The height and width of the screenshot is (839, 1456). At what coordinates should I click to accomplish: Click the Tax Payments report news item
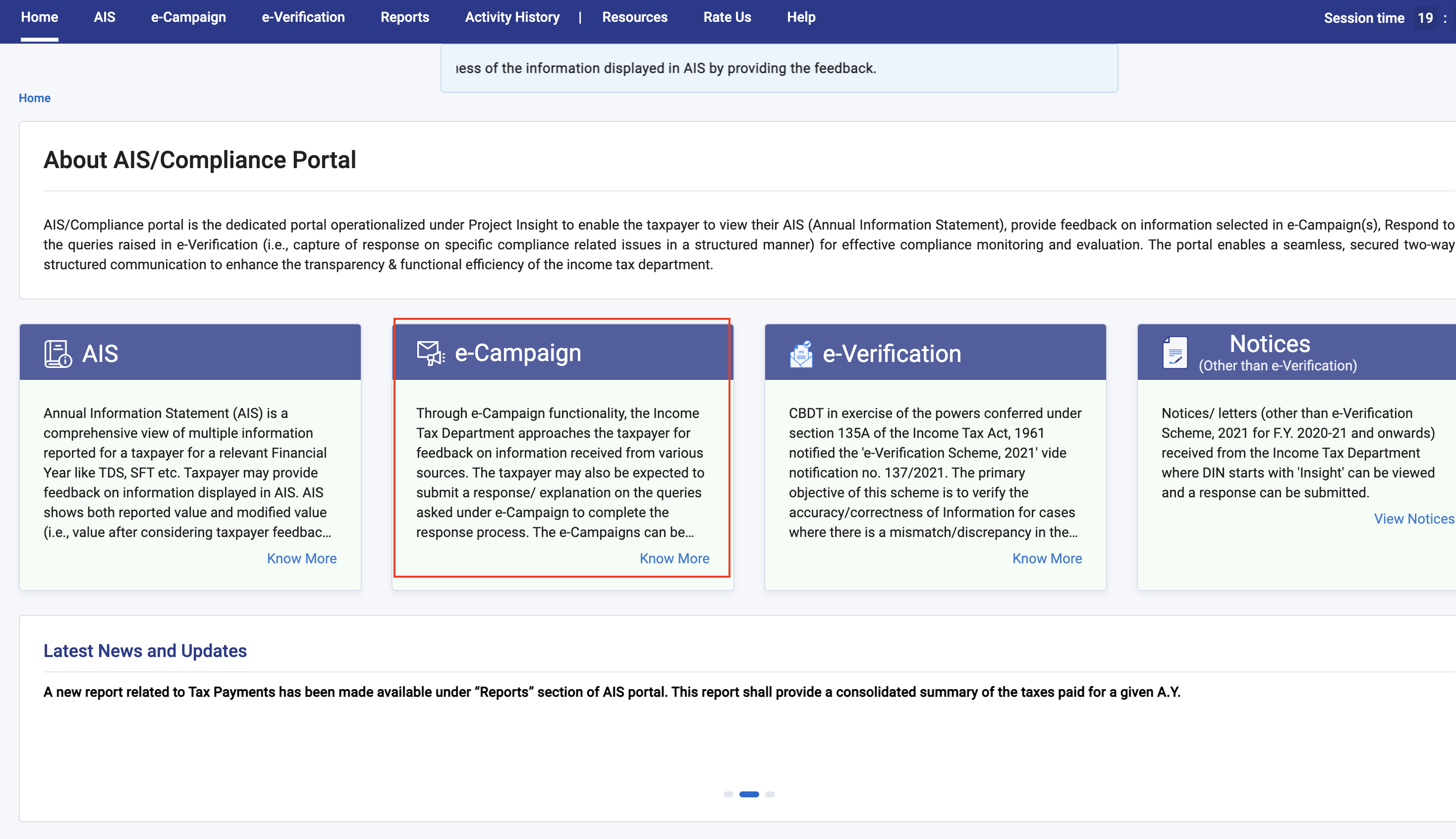pos(612,692)
